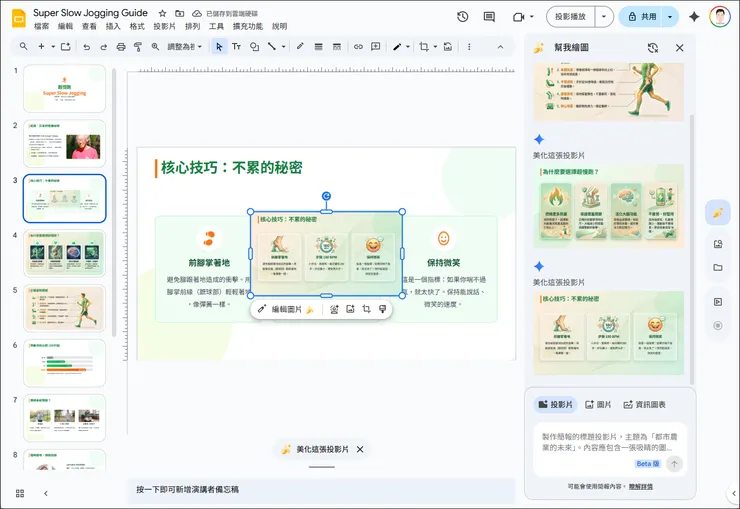The width and height of the screenshot is (740, 509).
Task: Insert a link
Action: (x=358, y=47)
